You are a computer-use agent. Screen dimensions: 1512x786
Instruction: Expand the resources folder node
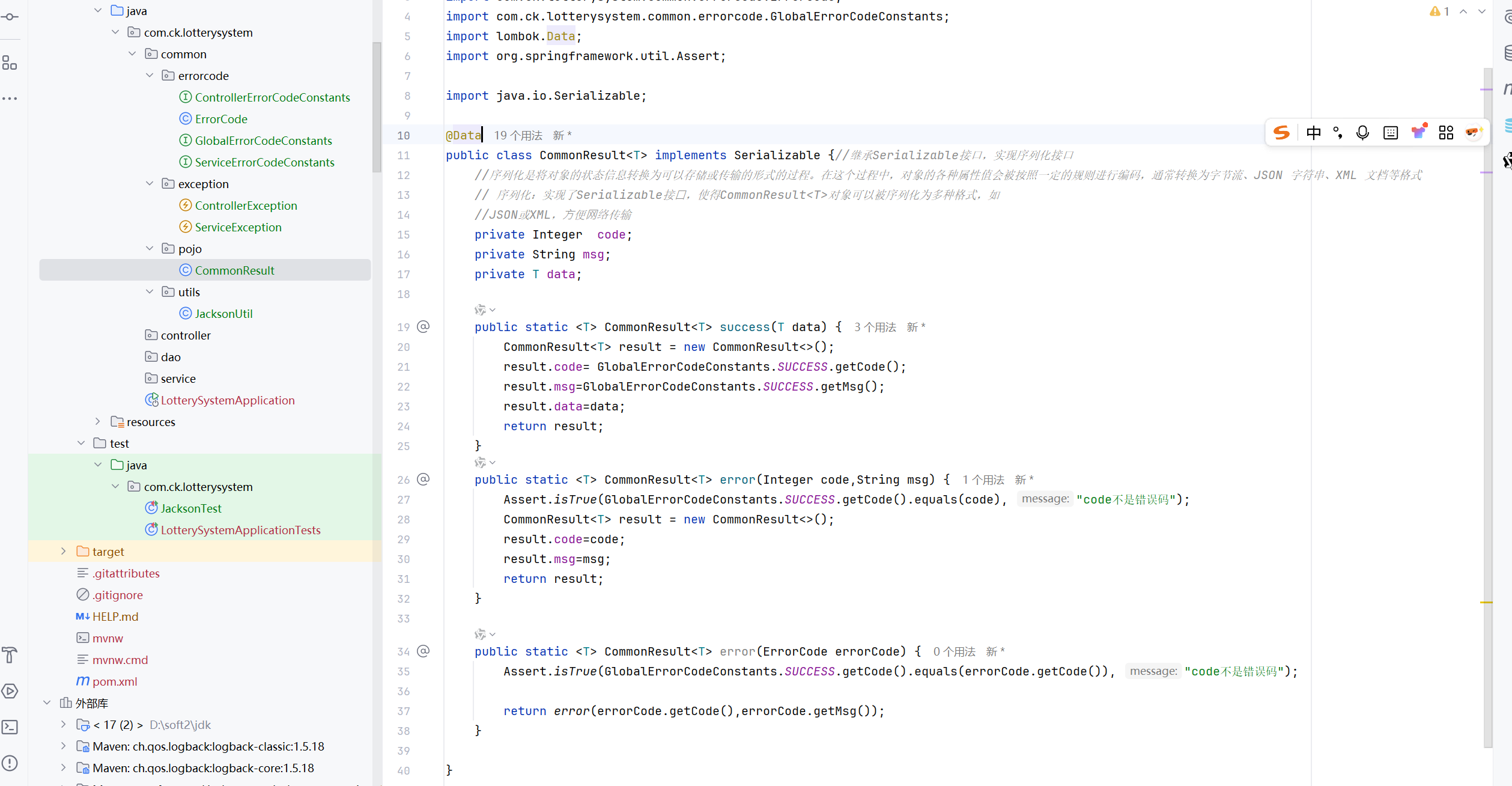coord(97,422)
